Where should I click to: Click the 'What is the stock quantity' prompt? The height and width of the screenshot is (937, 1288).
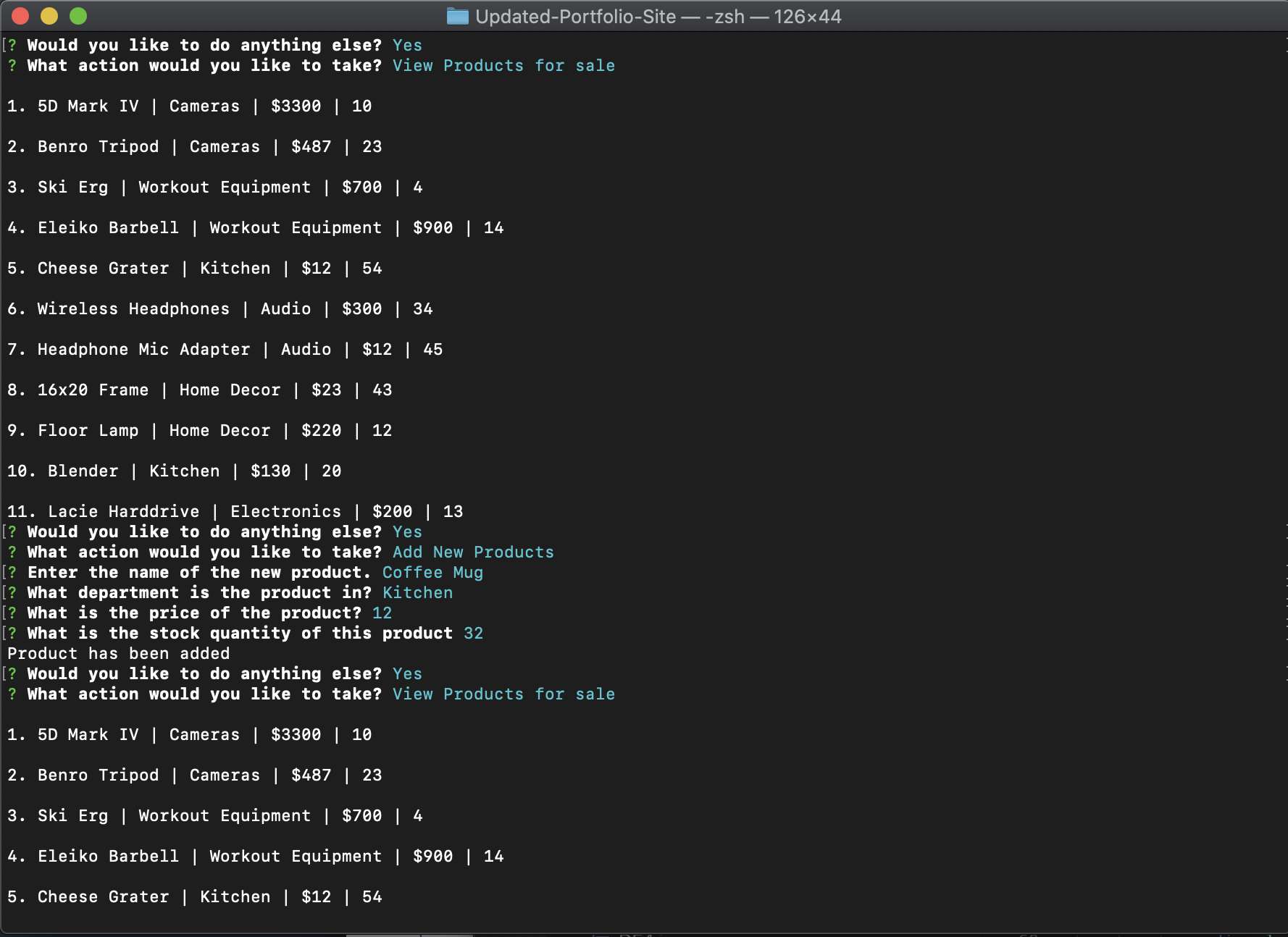tap(240, 633)
